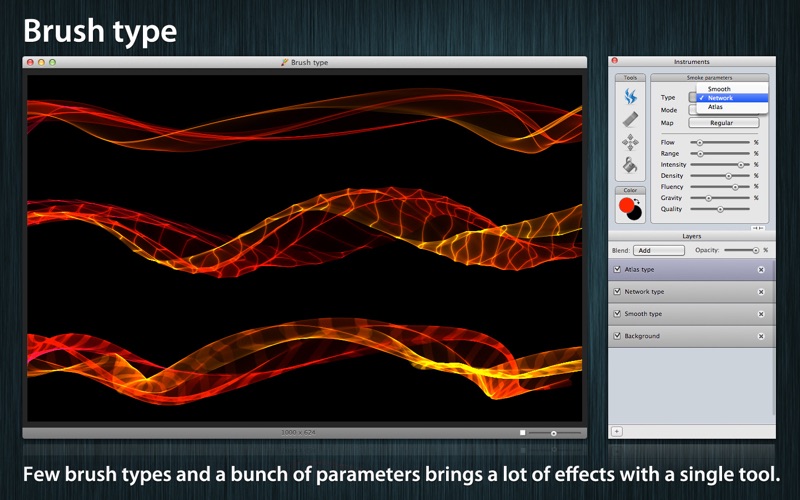Select the Move tool
Screen dimensions: 800x500
tap(630, 142)
